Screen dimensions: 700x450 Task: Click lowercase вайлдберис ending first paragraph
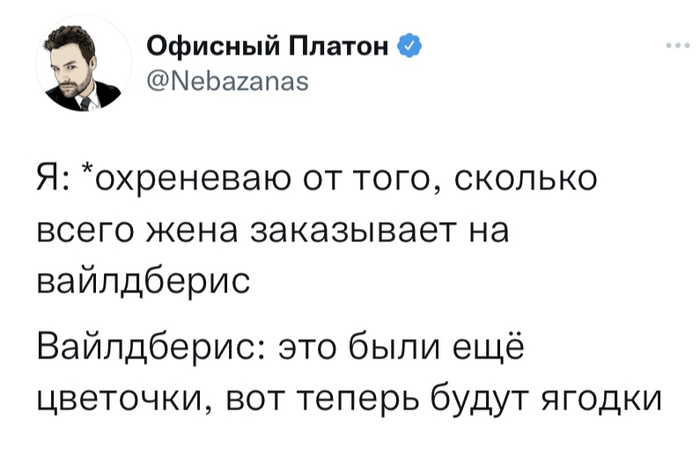point(143,282)
